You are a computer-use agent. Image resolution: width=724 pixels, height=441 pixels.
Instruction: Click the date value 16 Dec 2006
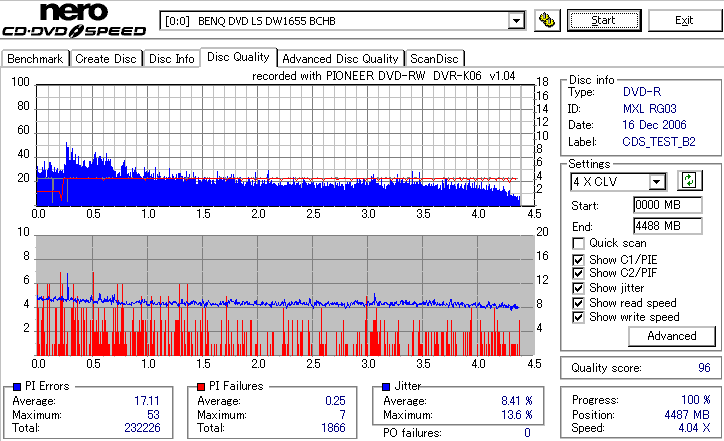coord(654,125)
